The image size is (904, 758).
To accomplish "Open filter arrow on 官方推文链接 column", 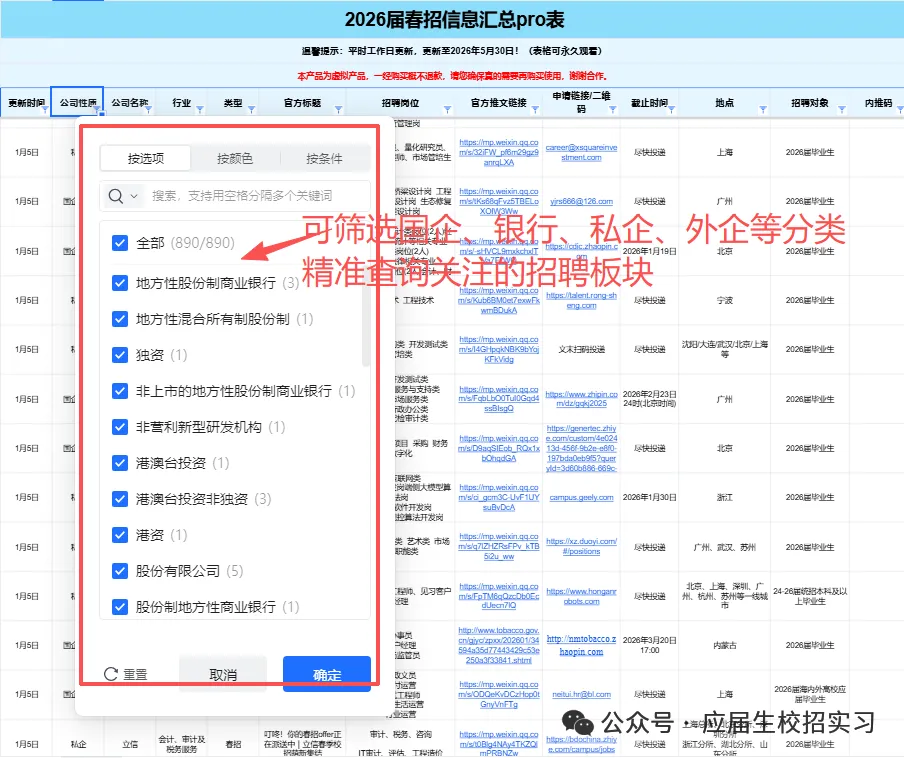I will tap(535, 109).
